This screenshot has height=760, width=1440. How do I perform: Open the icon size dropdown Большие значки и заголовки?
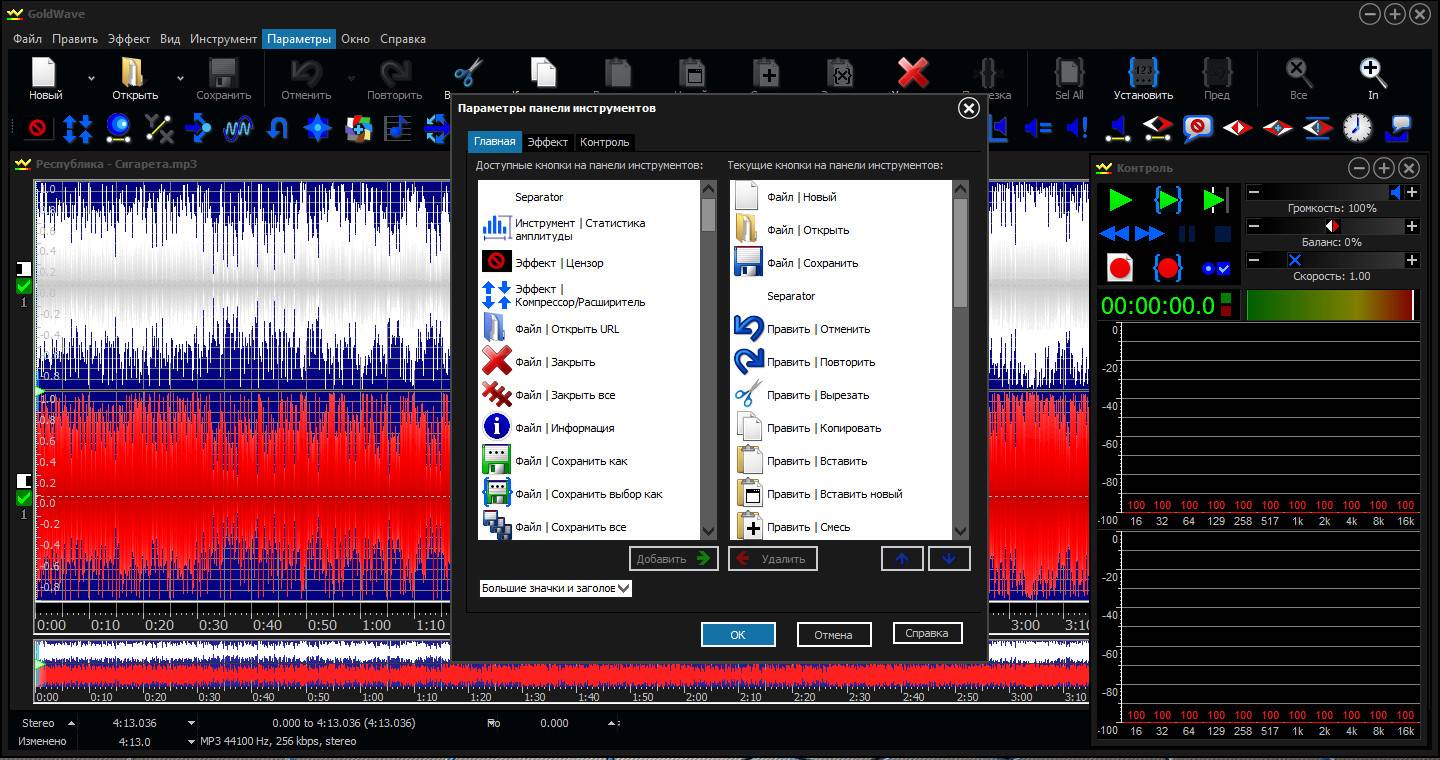(x=555, y=588)
